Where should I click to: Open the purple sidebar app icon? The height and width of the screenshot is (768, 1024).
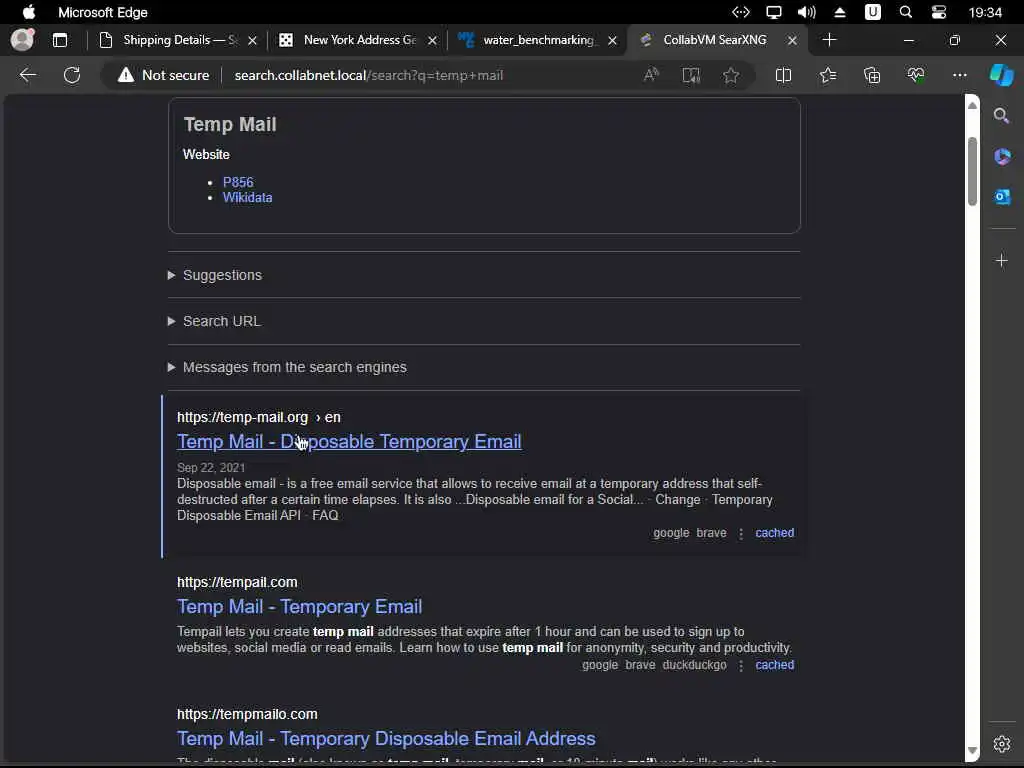[x=1002, y=156]
